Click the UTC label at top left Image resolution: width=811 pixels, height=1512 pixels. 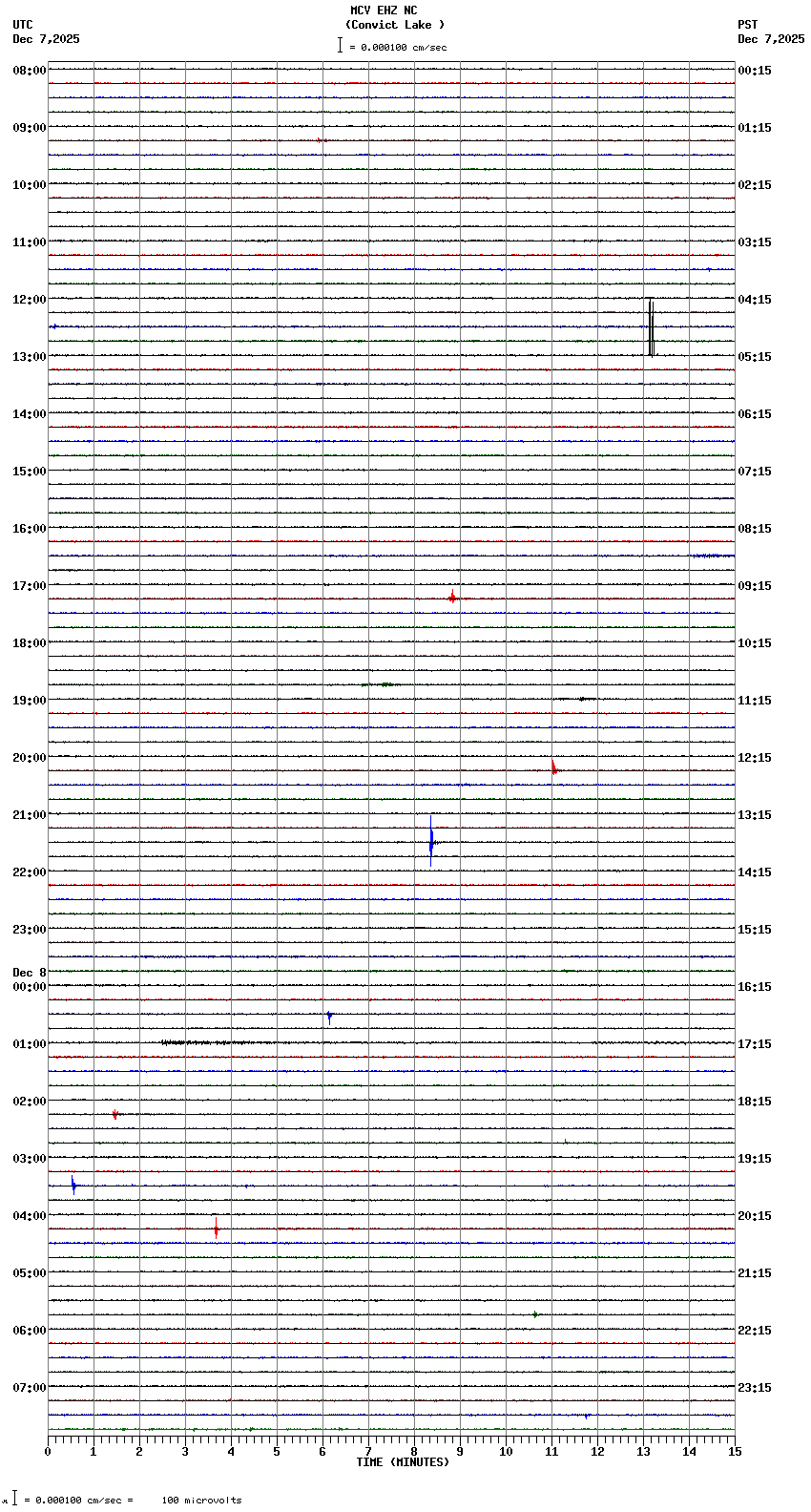pos(23,25)
